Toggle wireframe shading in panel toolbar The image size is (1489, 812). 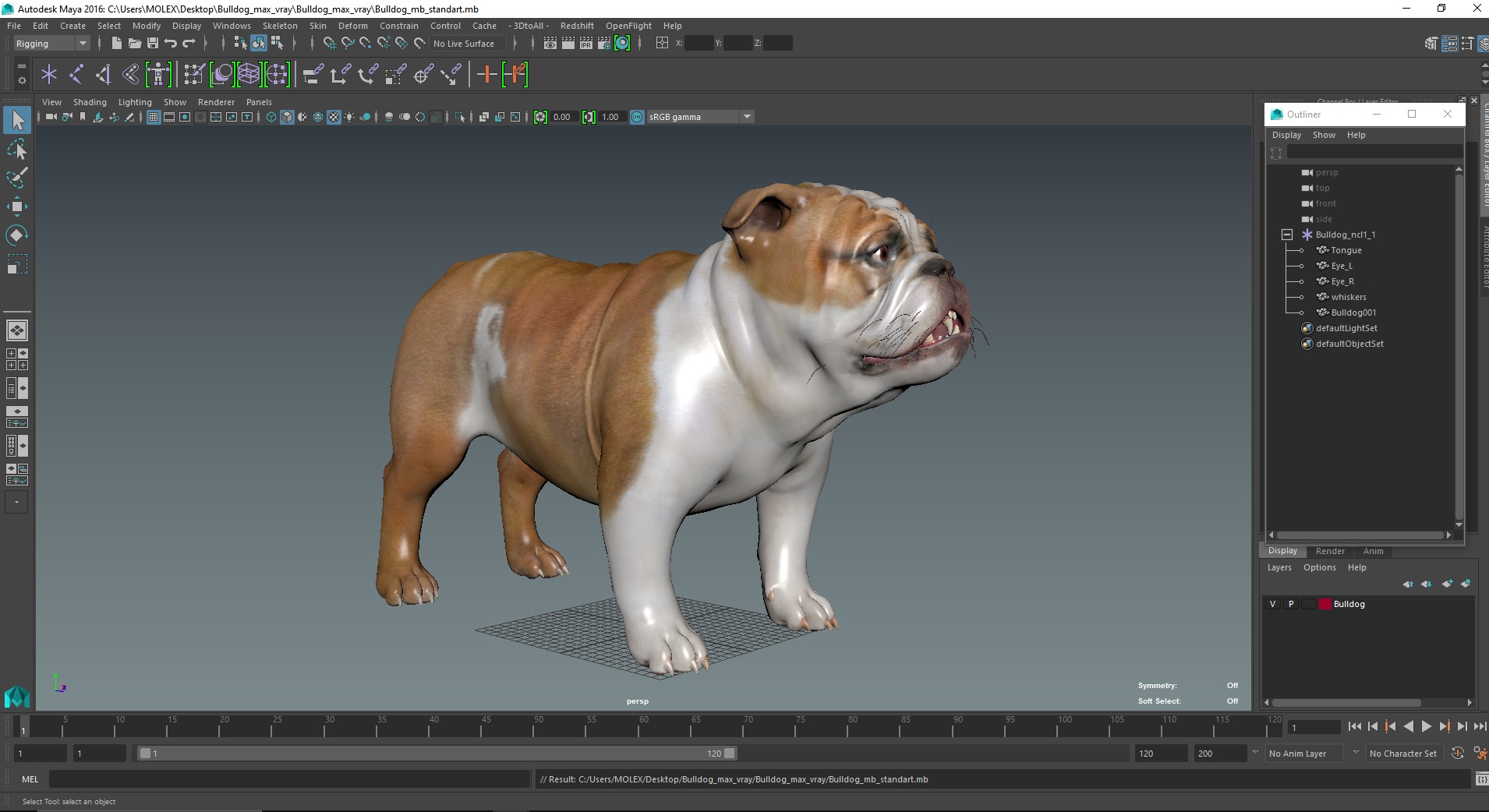click(271, 117)
